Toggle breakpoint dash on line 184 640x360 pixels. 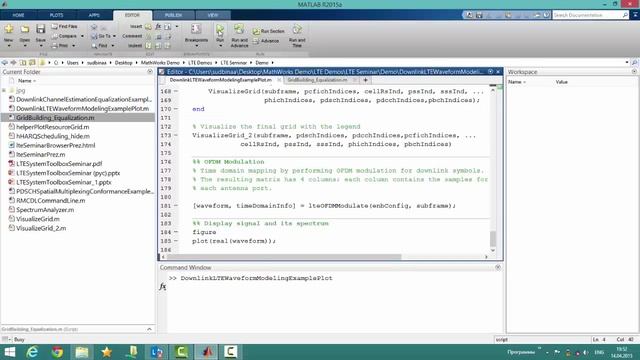176,232
